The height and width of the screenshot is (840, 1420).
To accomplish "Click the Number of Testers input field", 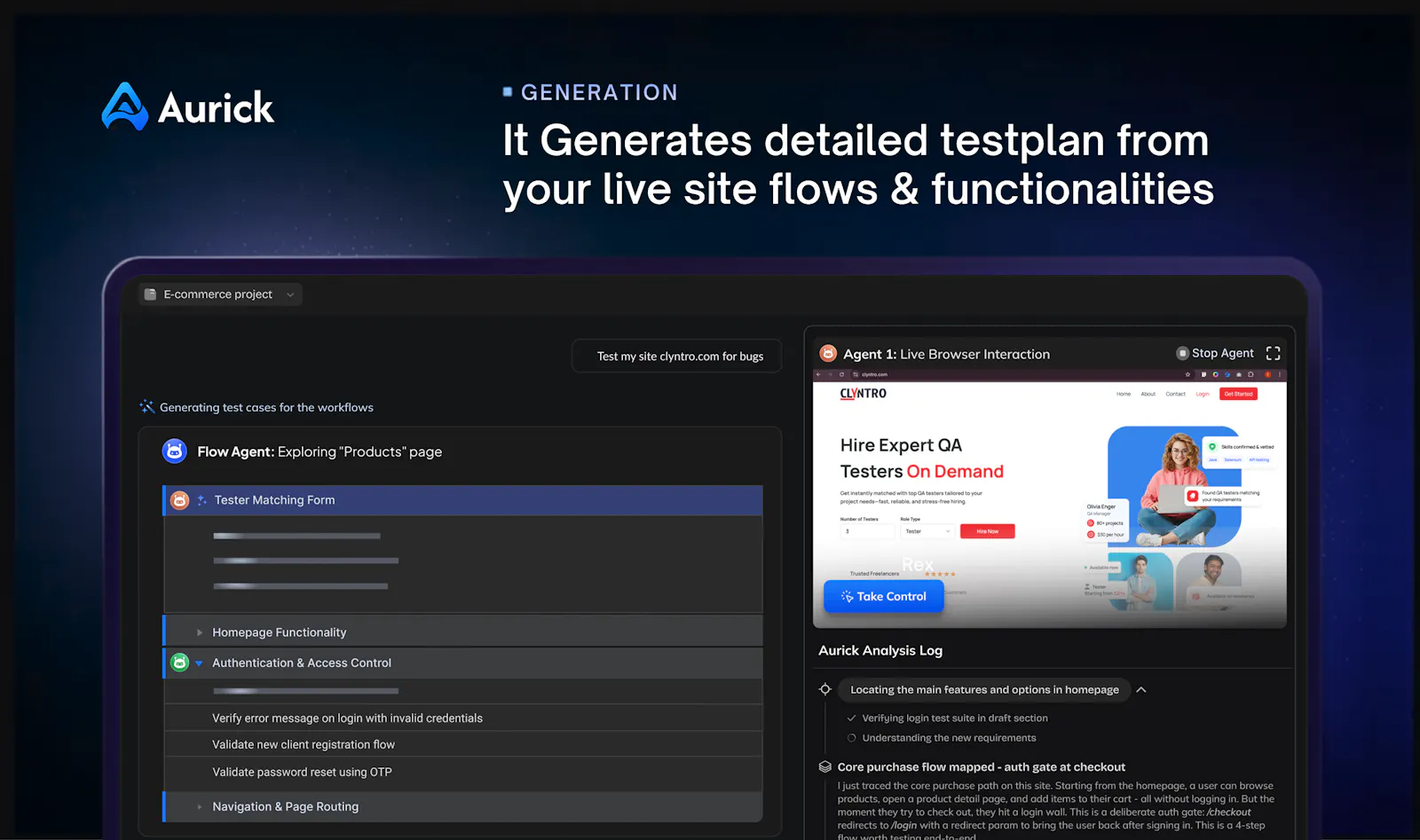I will (867, 531).
